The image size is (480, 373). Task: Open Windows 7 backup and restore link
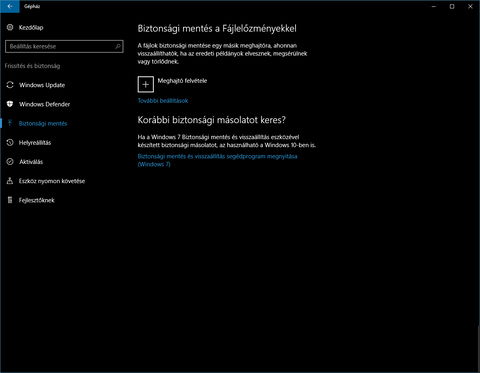pyautogui.click(x=217, y=160)
